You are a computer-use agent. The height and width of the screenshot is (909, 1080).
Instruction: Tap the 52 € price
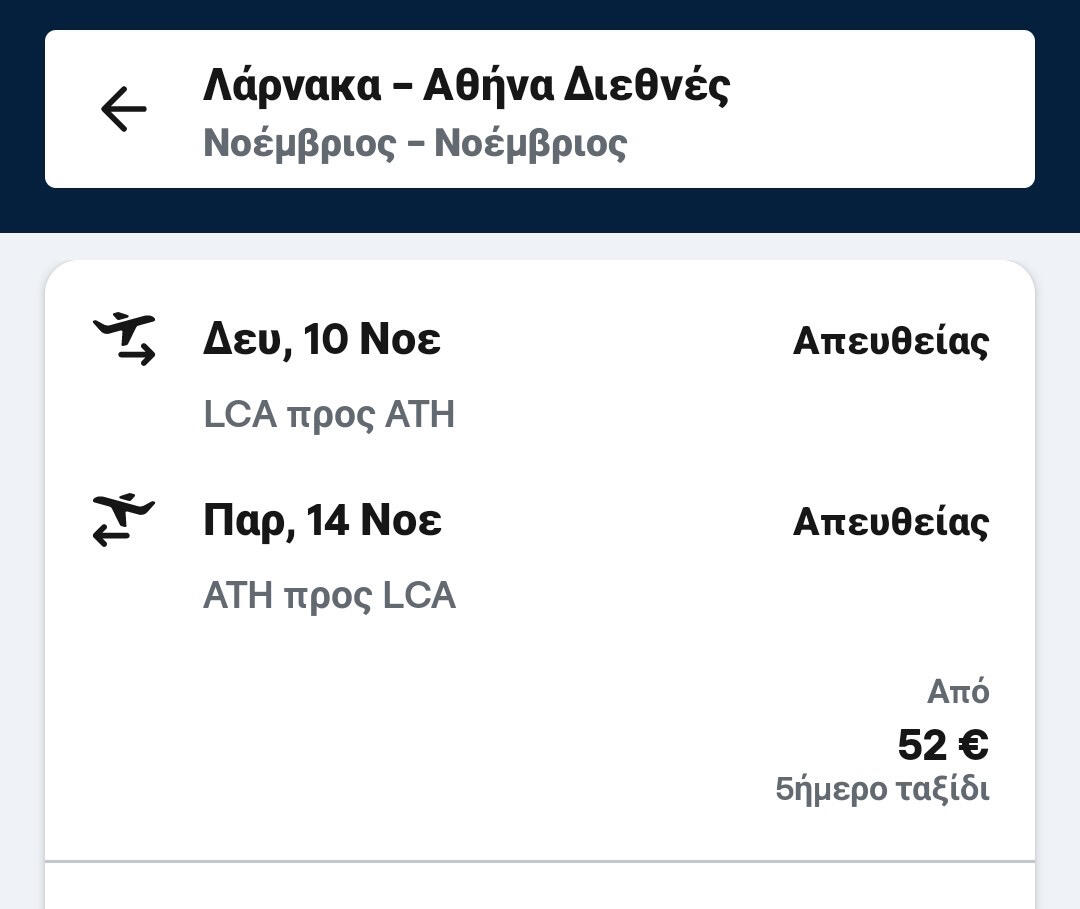click(x=942, y=745)
